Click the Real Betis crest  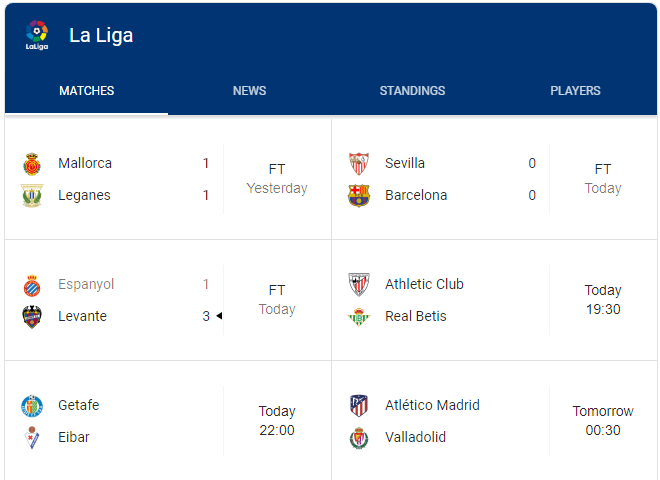click(358, 317)
